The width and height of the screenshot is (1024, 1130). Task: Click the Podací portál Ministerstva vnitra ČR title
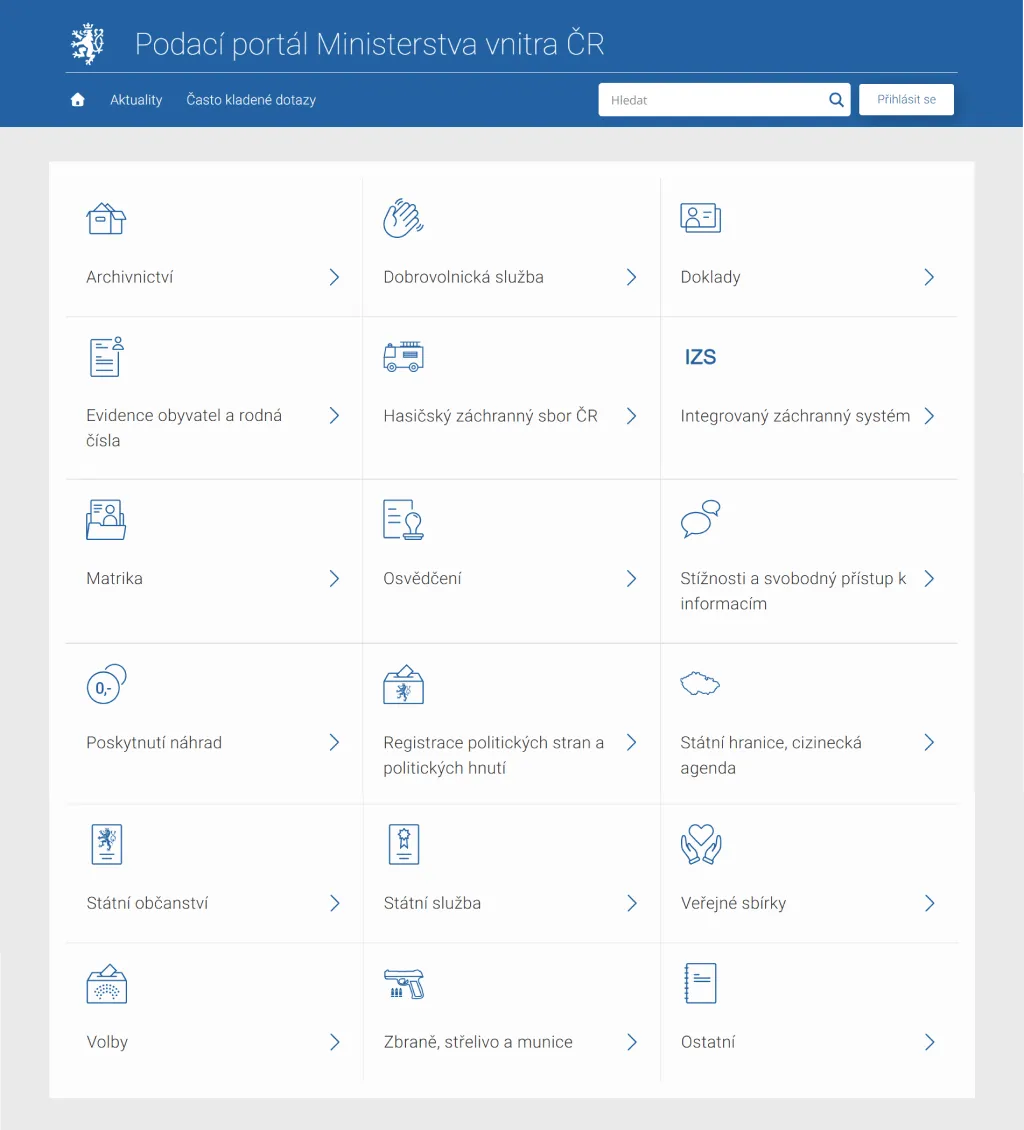[370, 44]
